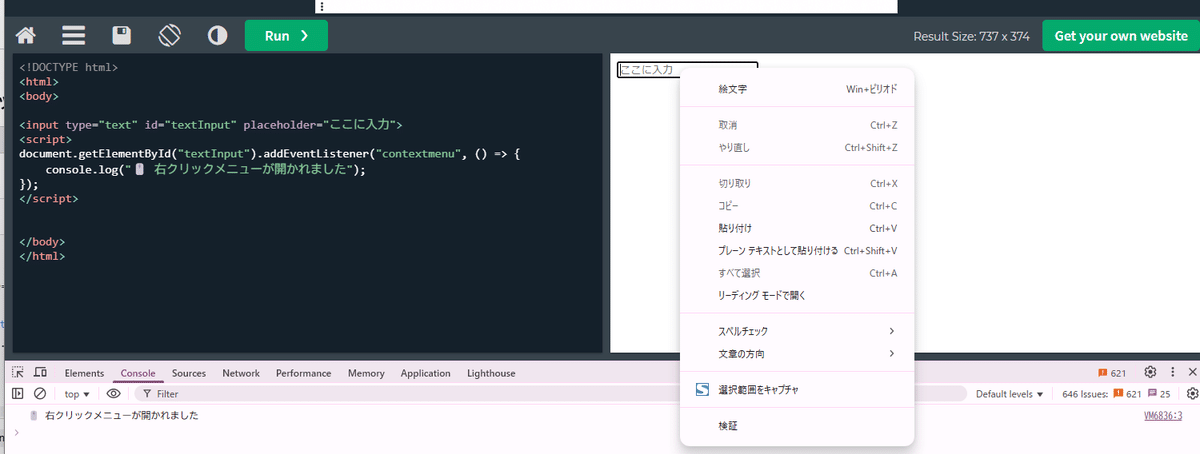Click the closing </html> tag line
Image resolution: width=1200 pixels, height=454 pixels.
pyautogui.click(x=42, y=256)
